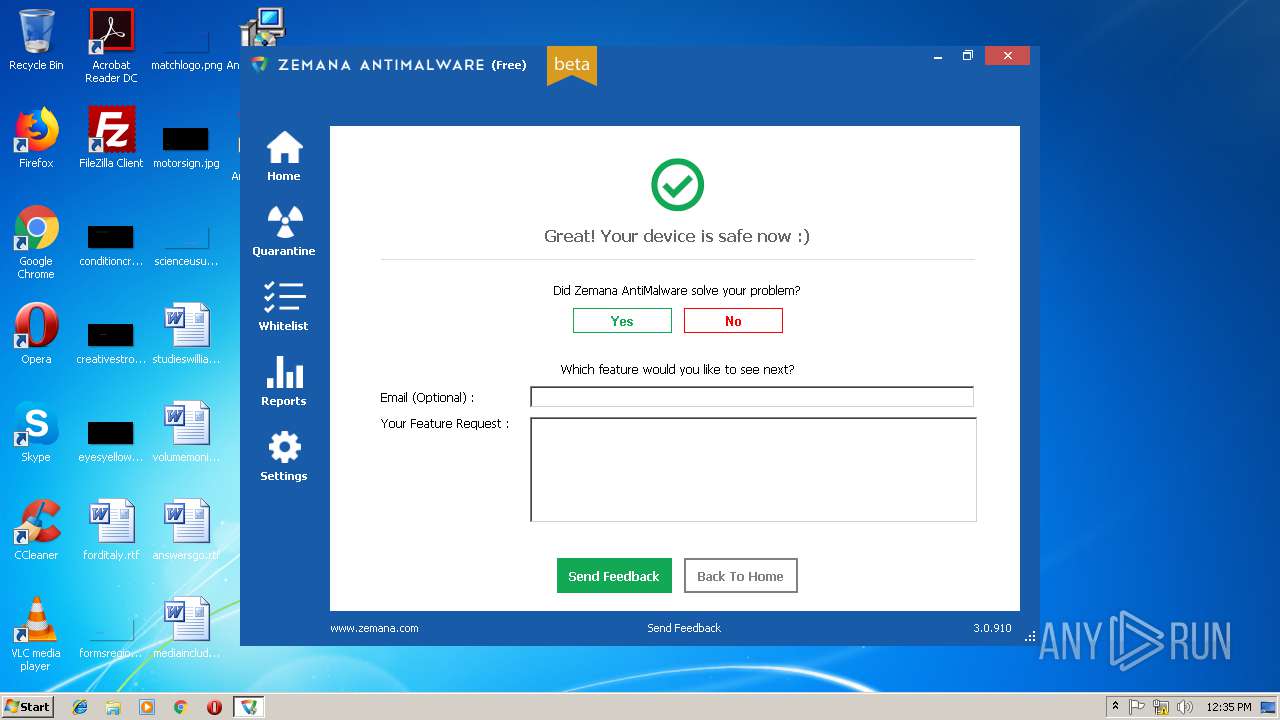Answer Yes to the problem solved question
The width and height of the screenshot is (1280, 720).
[x=622, y=321]
